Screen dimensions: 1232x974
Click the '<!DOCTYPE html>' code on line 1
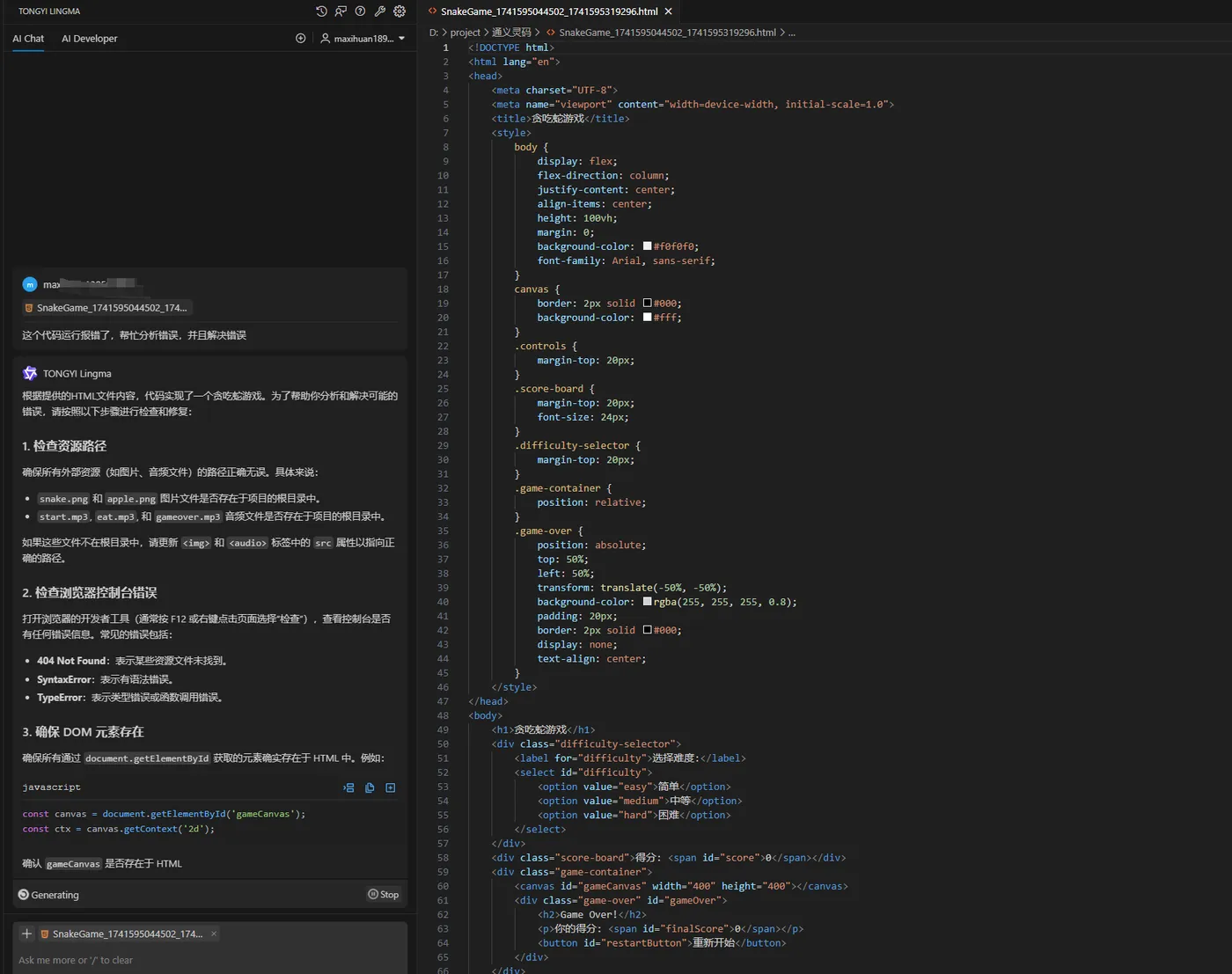coord(511,48)
